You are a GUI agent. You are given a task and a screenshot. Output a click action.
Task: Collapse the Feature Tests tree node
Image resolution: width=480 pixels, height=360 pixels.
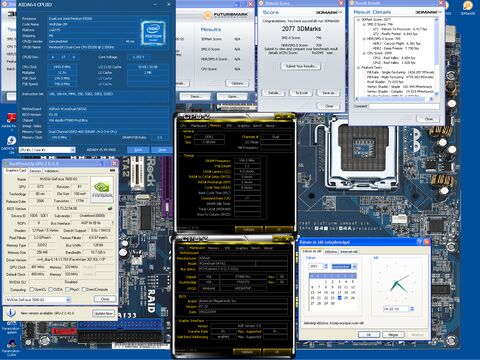pyautogui.click(x=359, y=67)
